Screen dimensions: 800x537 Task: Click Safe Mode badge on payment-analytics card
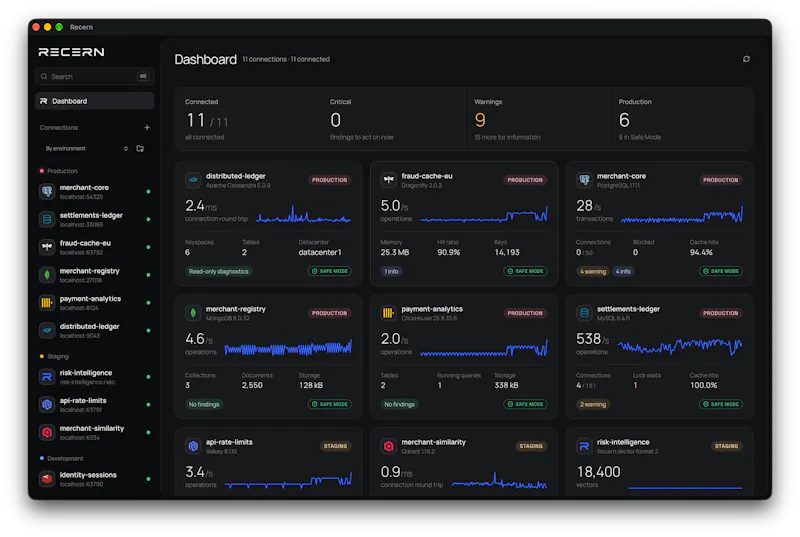(x=525, y=404)
